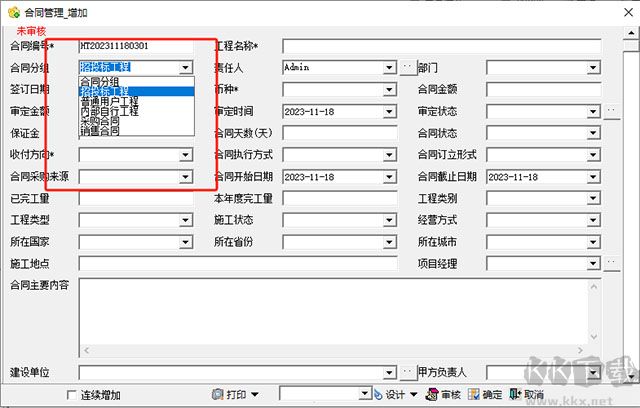Click the 合同天数(天) input field
Viewport: 640px width, 408px height.
[x=340, y=133]
